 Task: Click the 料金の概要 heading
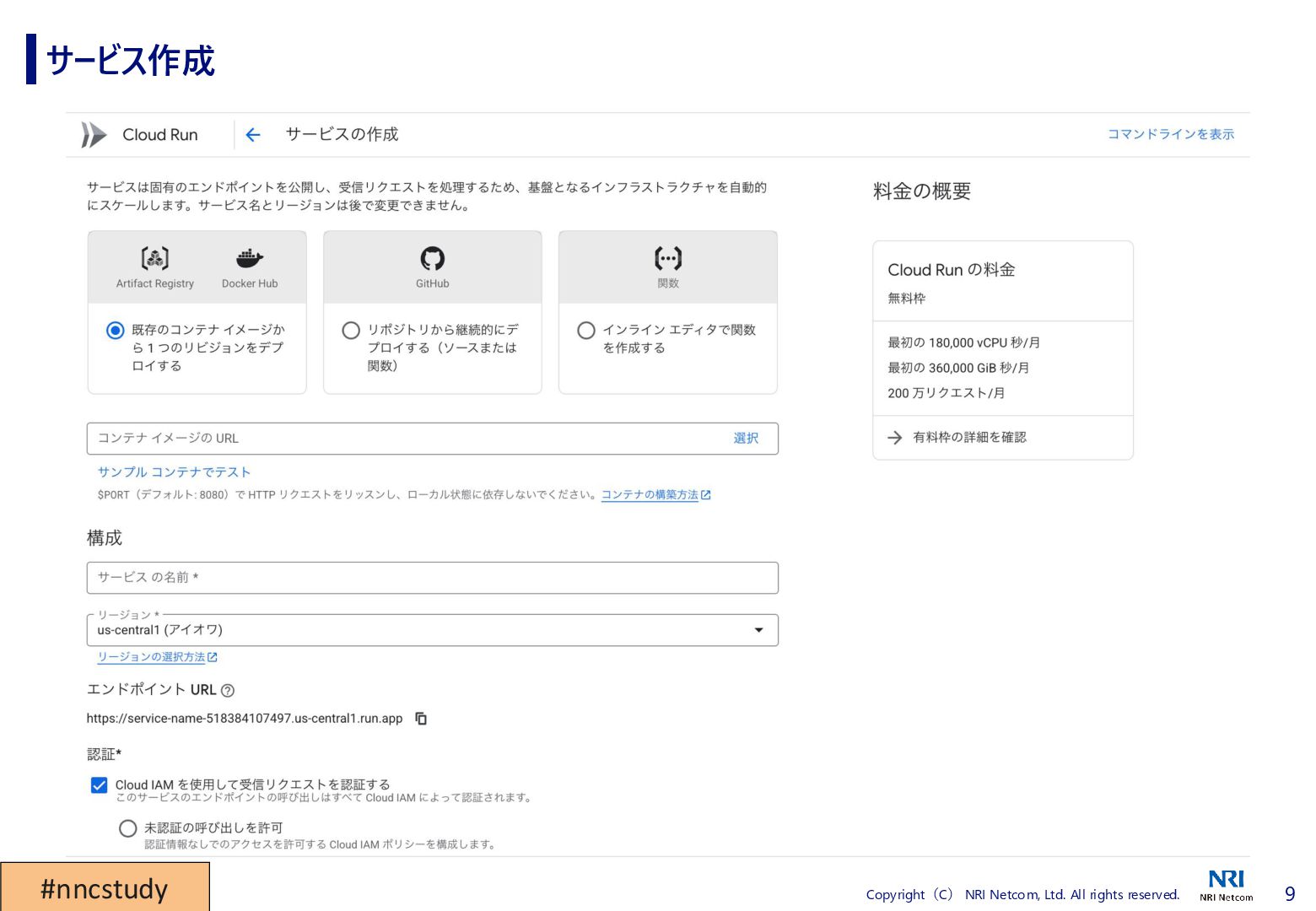(x=922, y=191)
